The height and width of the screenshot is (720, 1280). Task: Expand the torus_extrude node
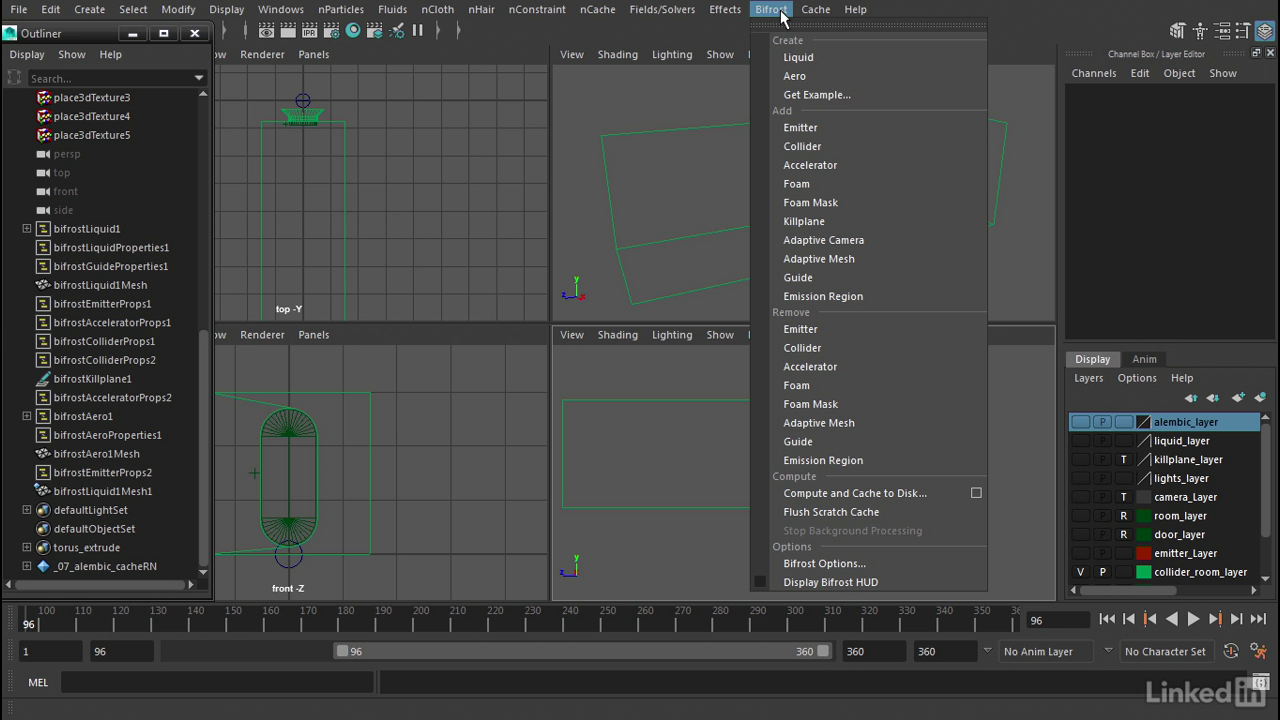[x=27, y=548]
